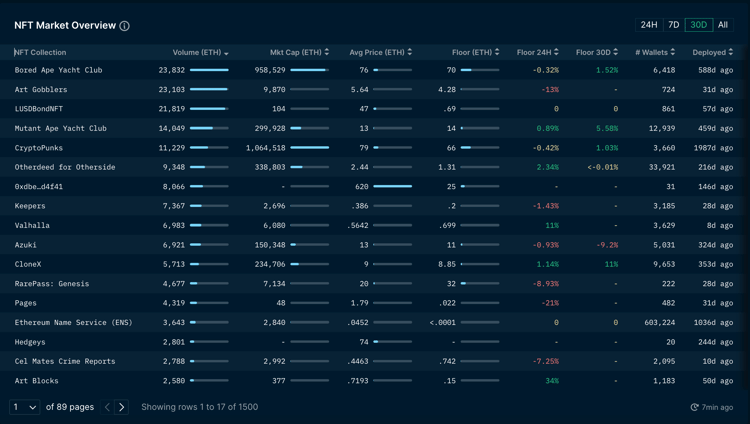Open the page number dropdown
This screenshot has width=750, height=424.
coord(24,407)
